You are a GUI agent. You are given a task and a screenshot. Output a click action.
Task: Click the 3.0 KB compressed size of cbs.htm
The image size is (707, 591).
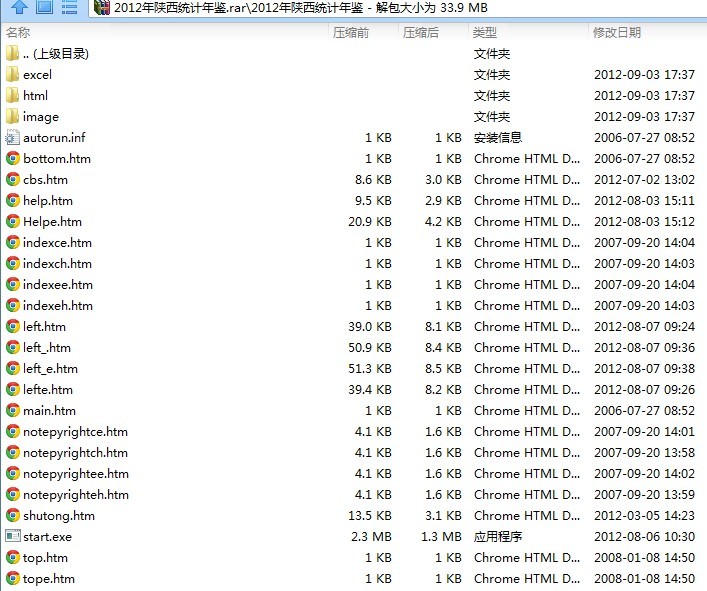(x=443, y=179)
